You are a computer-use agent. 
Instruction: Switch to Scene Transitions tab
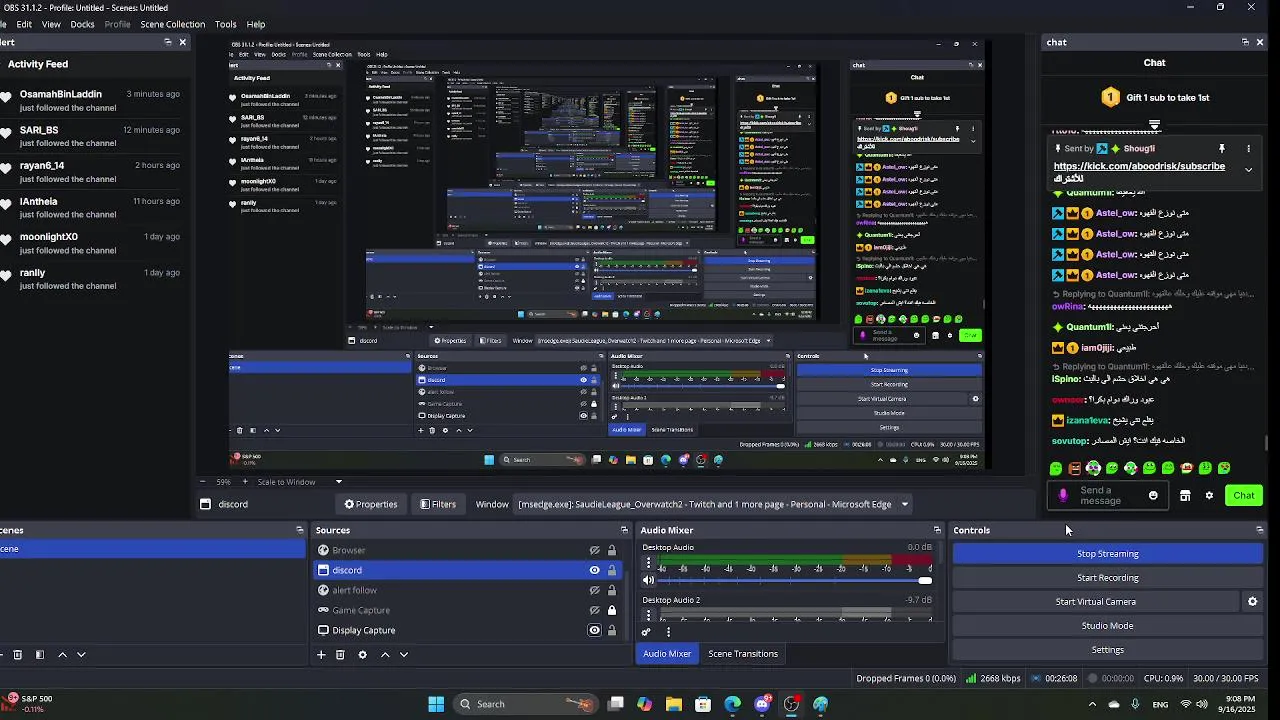(743, 654)
